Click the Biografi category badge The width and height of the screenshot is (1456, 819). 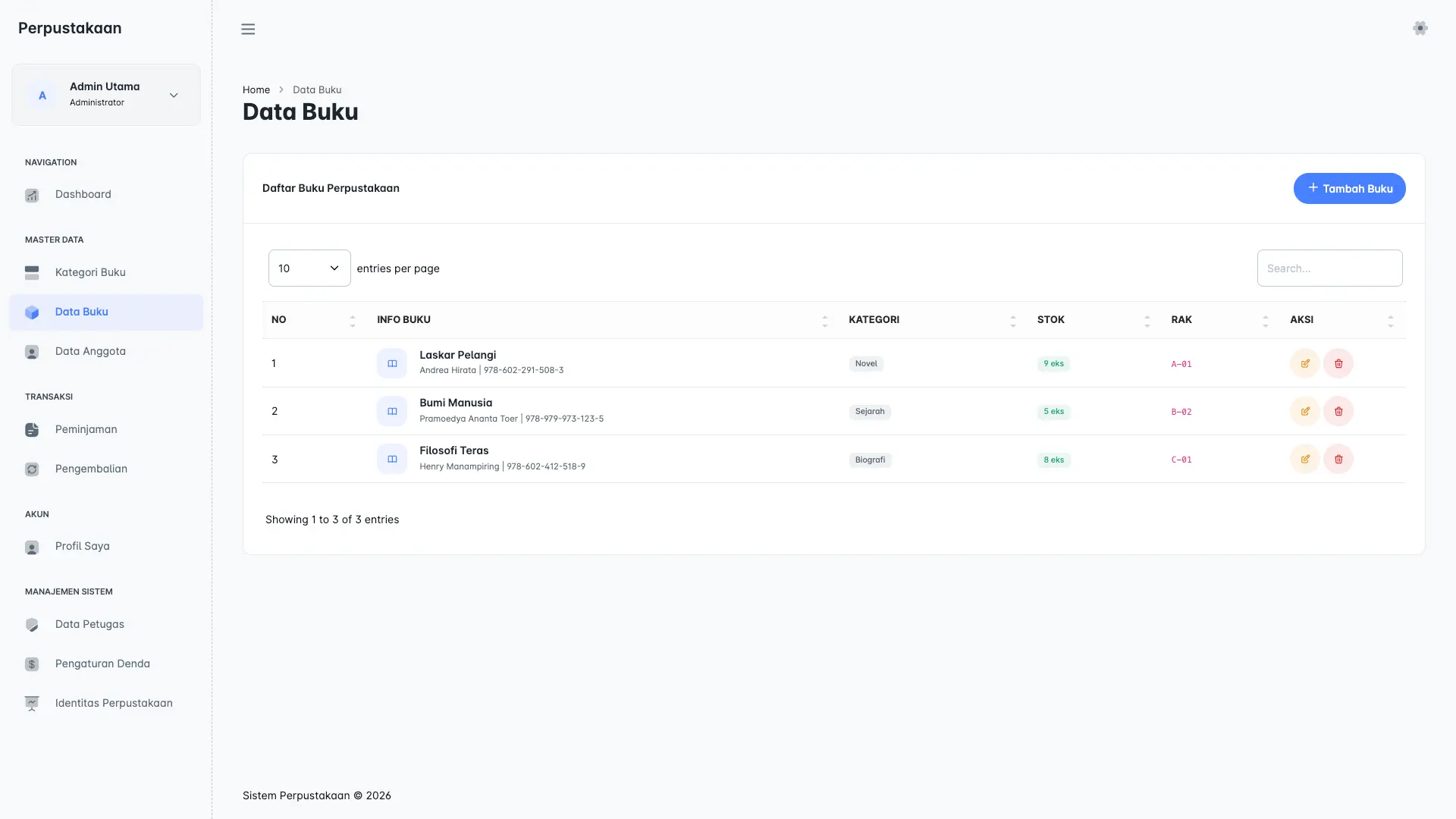870,460
